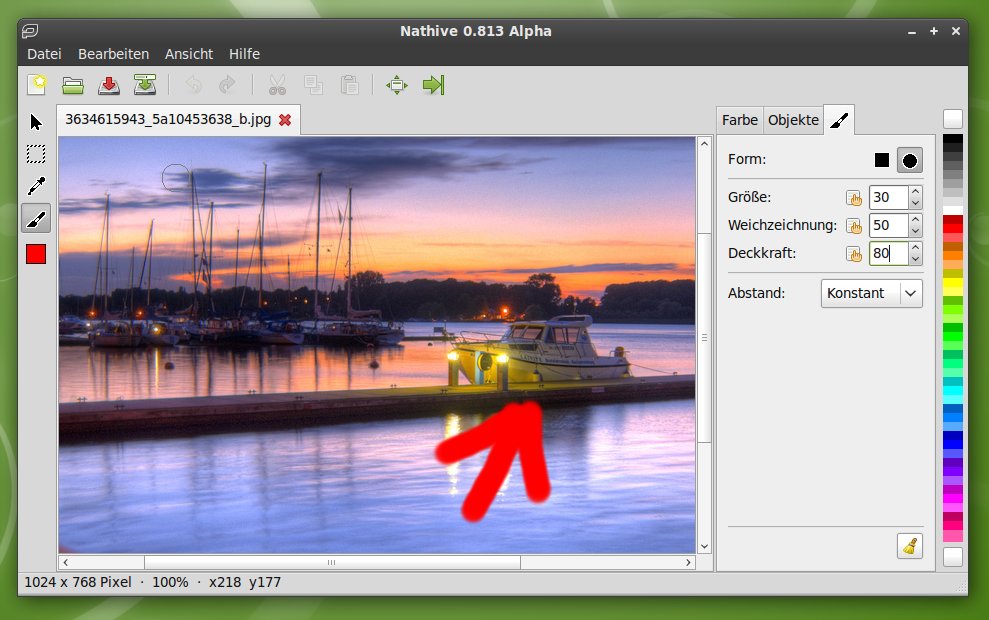Click the vertical scrollbar down arrow
Screen dimensions: 989x620
[705, 547]
